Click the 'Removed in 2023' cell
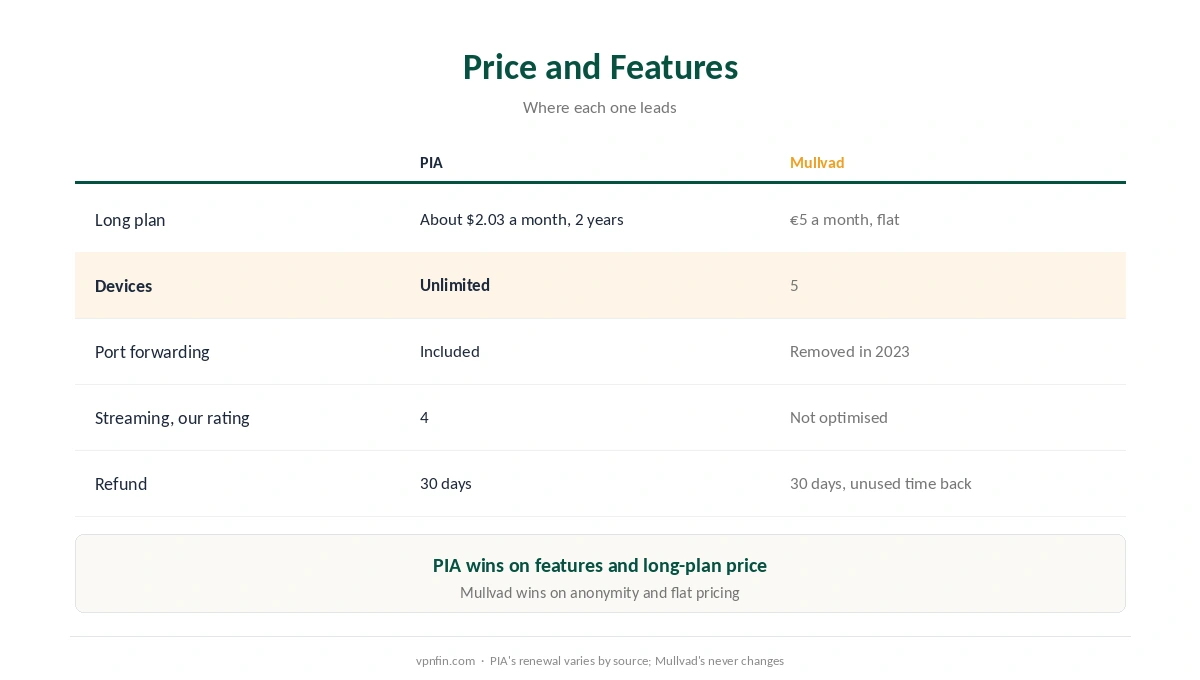1200x680 pixels. [x=850, y=352]
